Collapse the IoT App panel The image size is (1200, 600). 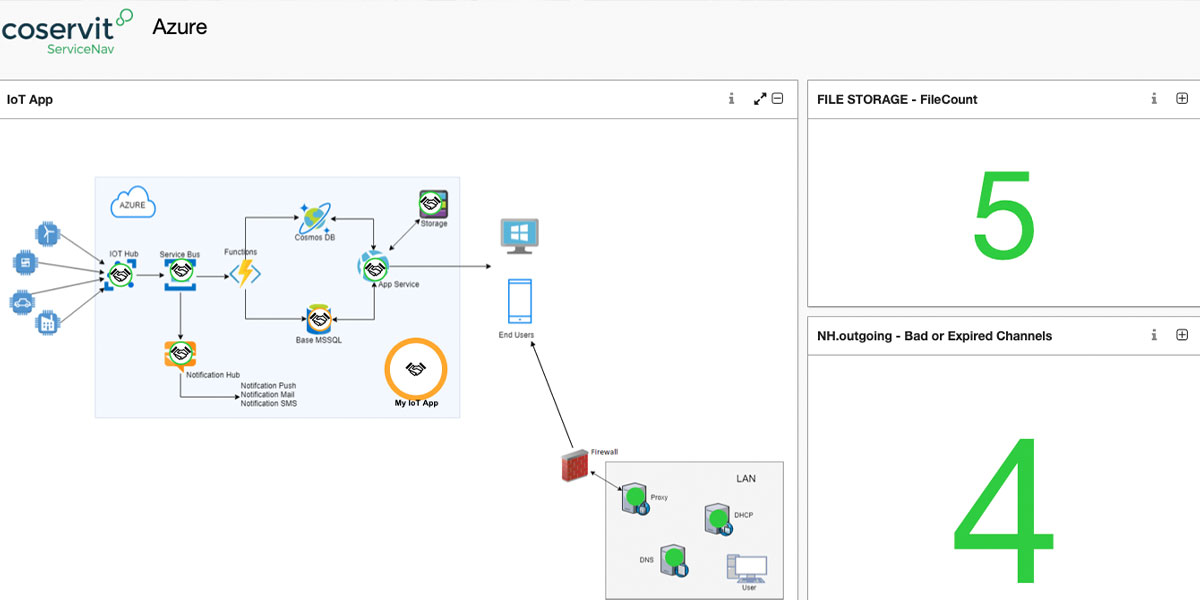coord(777,98)
